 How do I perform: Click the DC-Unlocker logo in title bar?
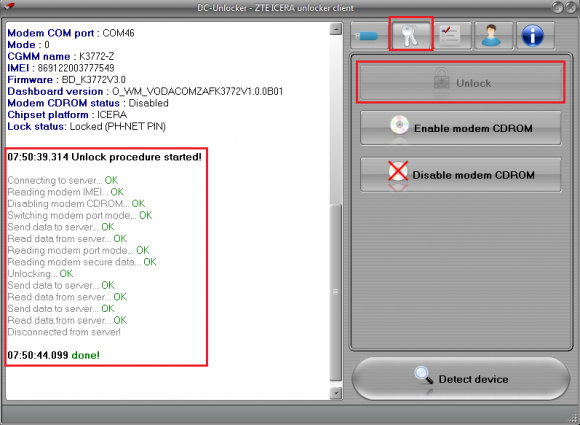point(10,6)
